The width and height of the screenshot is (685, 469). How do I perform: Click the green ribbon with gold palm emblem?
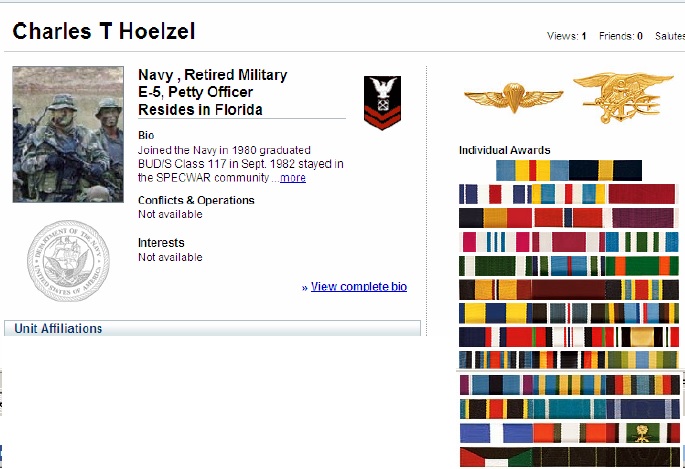[642, 433]
